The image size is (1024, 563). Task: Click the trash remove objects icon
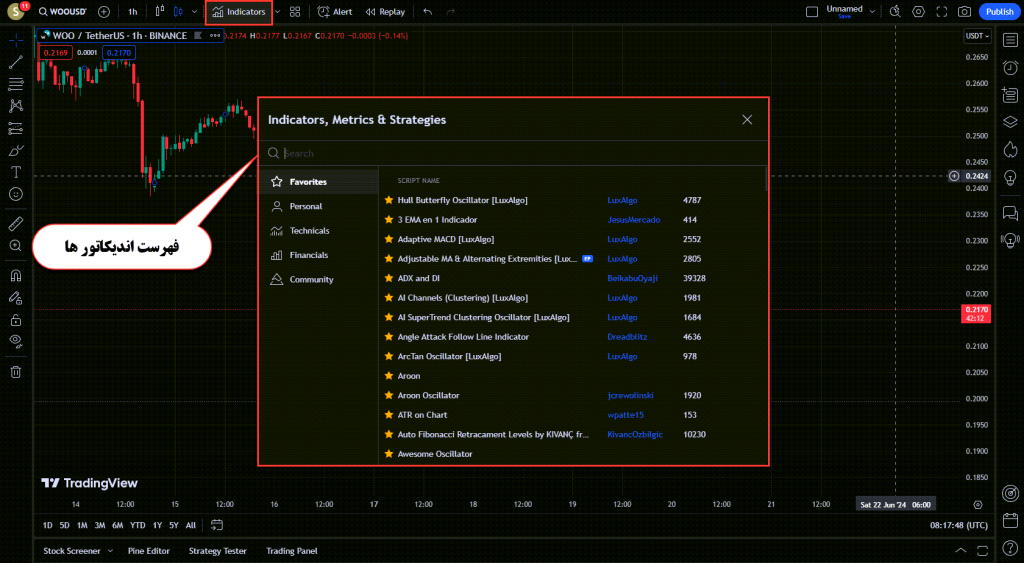tap(16, 372)
